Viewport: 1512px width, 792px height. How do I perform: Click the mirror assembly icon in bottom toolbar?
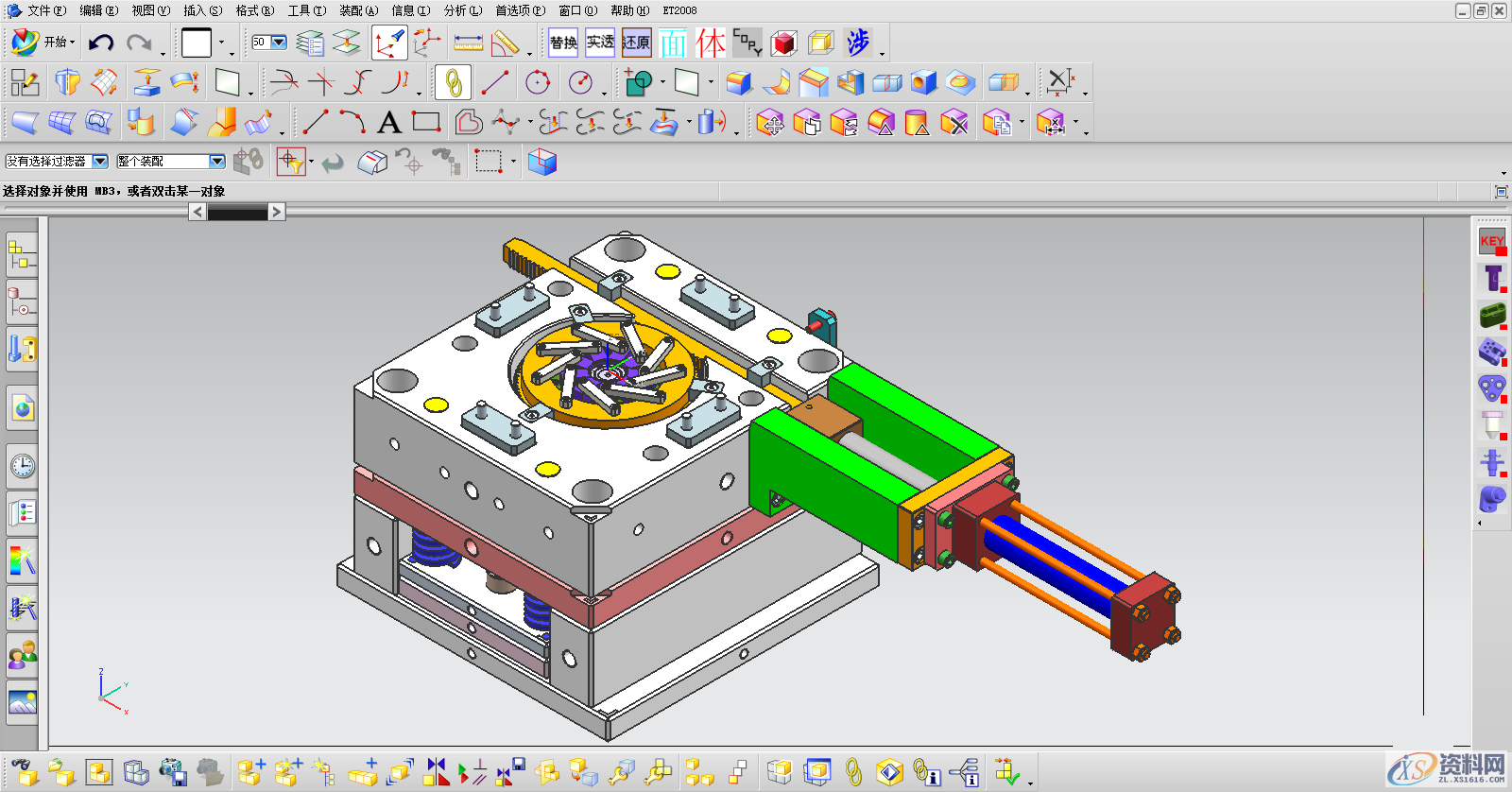(x=436, y=772)
